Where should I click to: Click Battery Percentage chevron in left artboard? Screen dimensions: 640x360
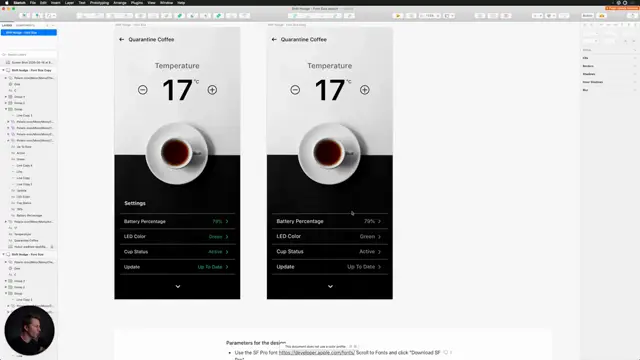tap(227, 221)
